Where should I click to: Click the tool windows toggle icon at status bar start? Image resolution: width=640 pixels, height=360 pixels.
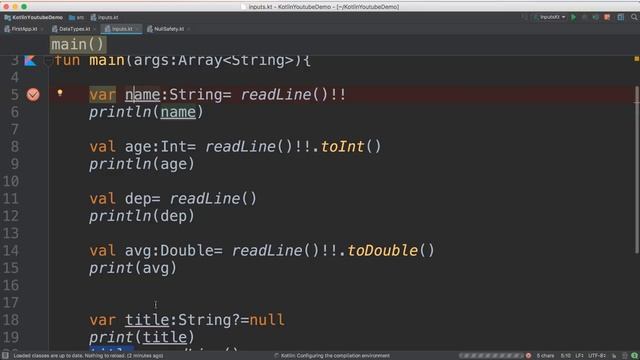(5, 356)
